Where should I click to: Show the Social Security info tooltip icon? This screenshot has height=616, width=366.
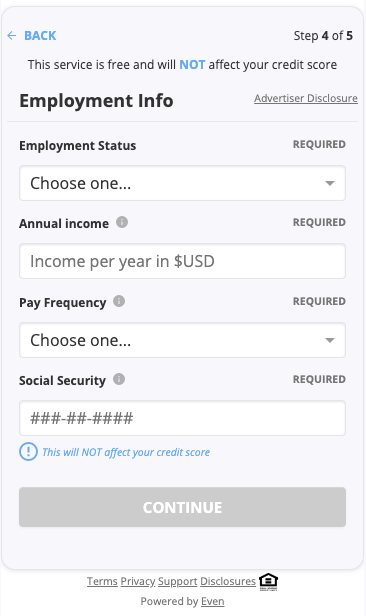click(x=119, y=380)
